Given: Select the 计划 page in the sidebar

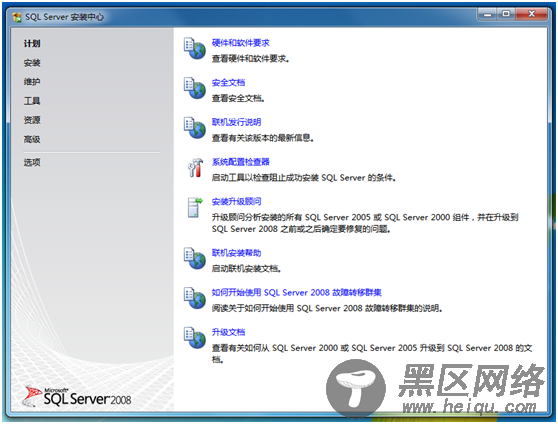Looking at the screenshot, I should coord(32,43).
